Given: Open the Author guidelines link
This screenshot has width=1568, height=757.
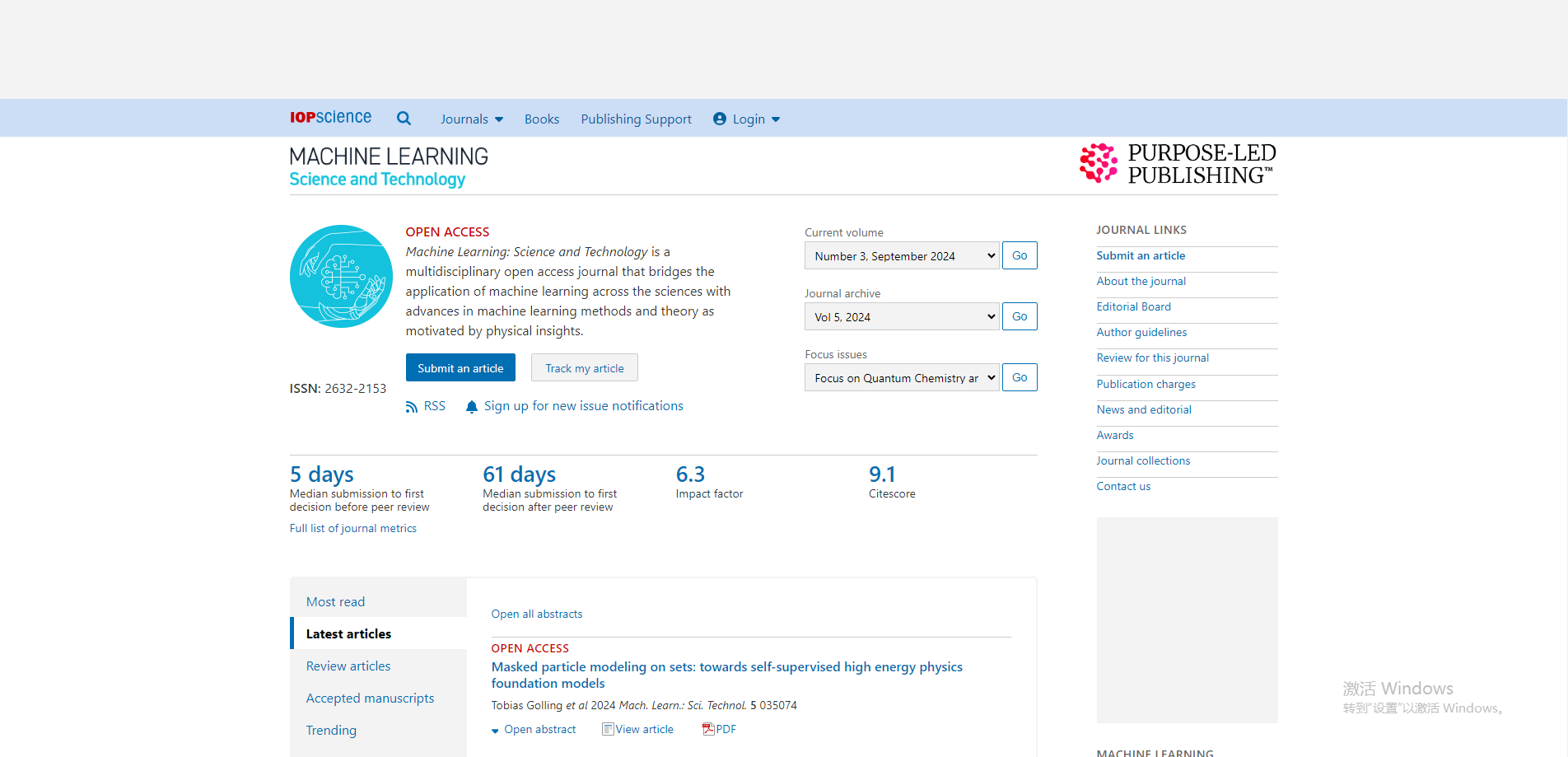Looking at the screenshot, I should [1142, 333].
